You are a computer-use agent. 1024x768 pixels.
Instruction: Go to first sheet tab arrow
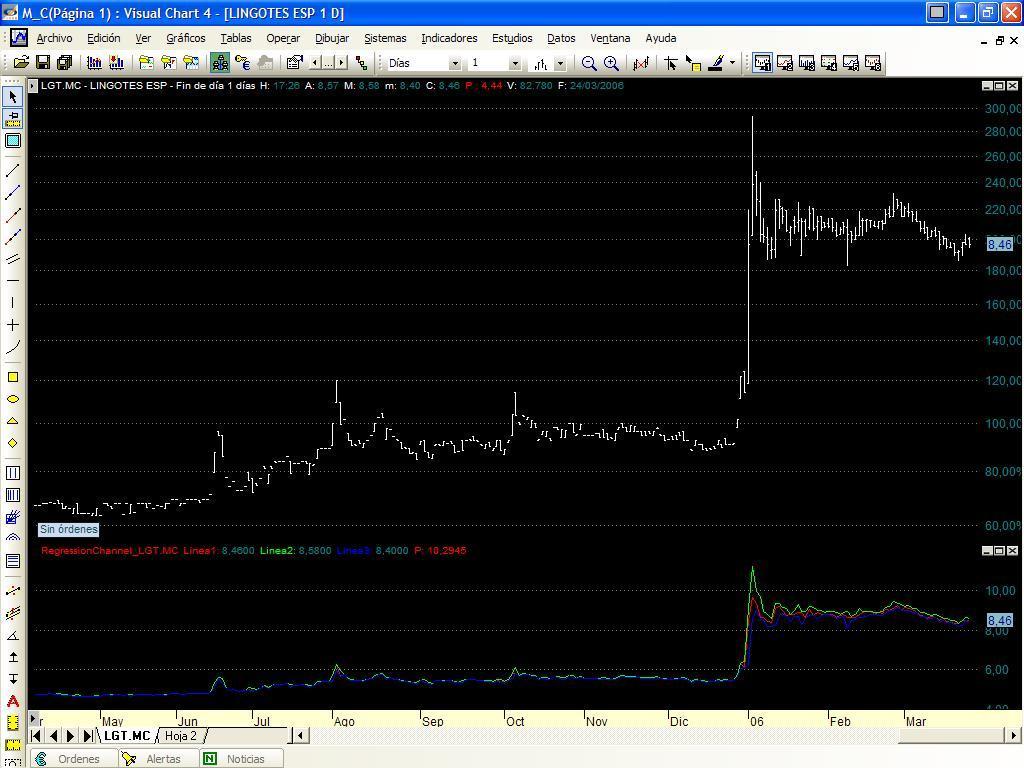[37, 736]
